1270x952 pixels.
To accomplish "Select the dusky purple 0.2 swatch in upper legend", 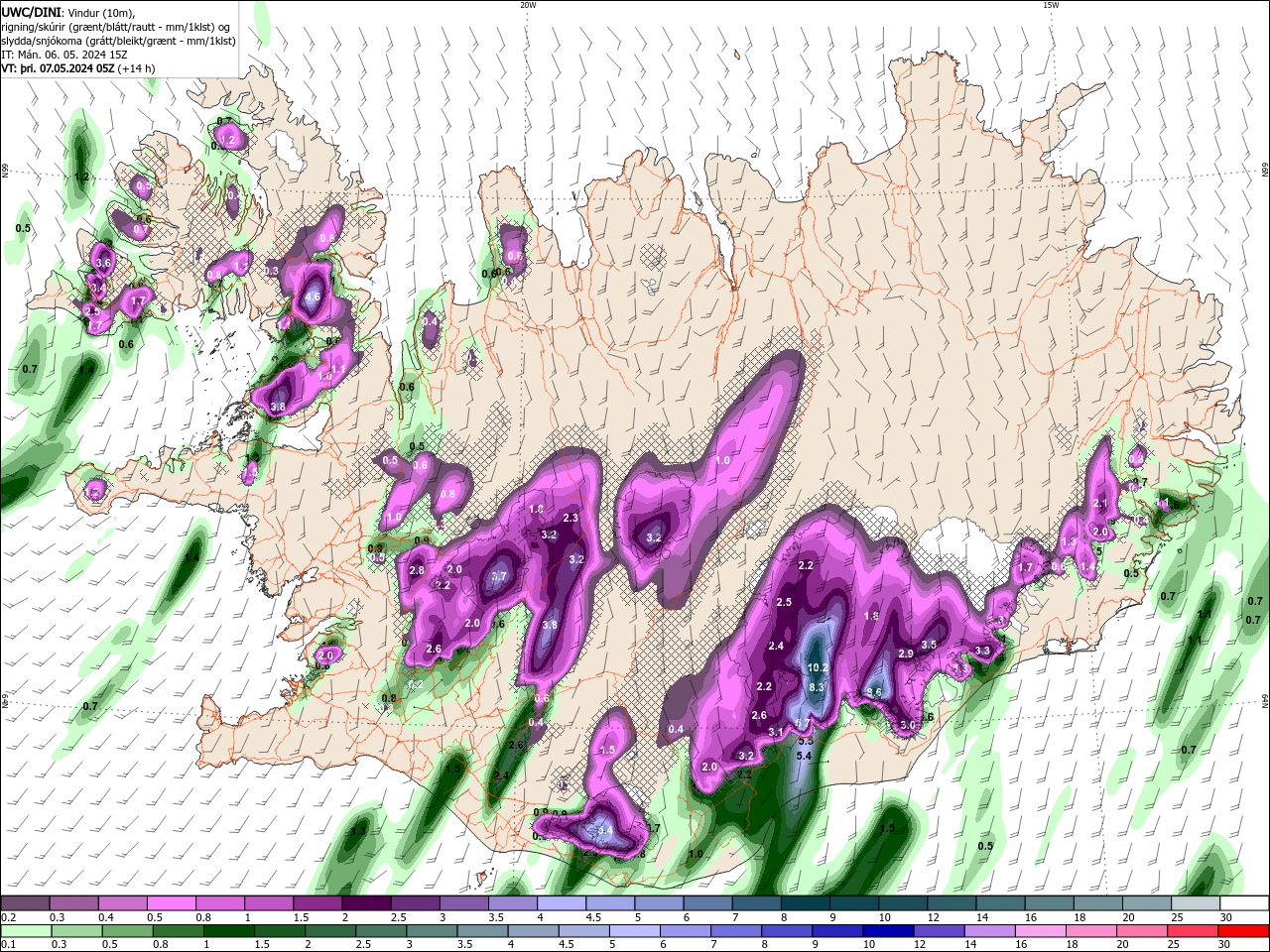I will click(25, 903).
